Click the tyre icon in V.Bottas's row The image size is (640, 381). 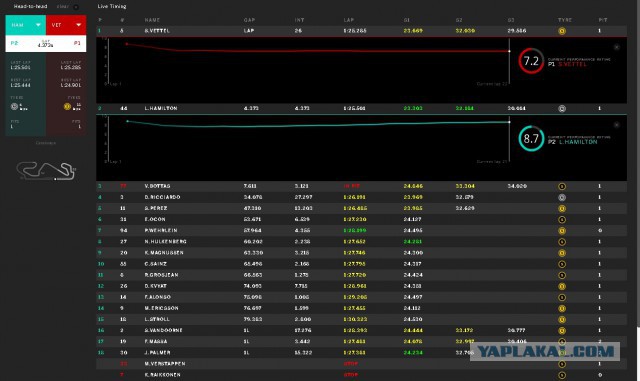562,186
